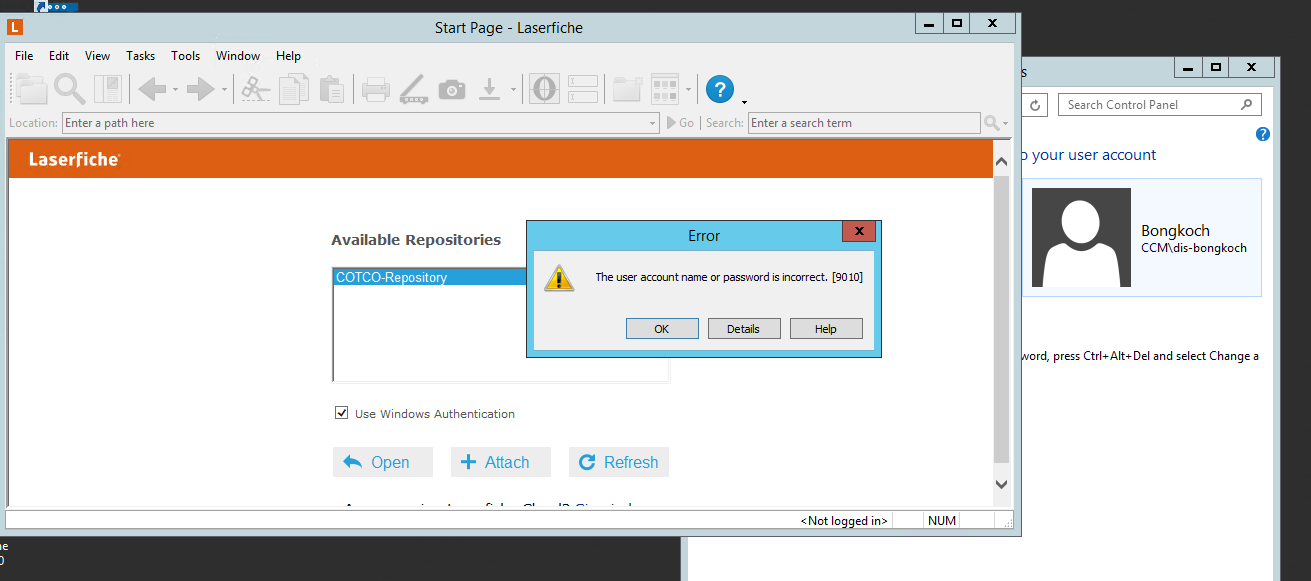
Task: Expand the import arrow dropdown
Action: (513, 90)
